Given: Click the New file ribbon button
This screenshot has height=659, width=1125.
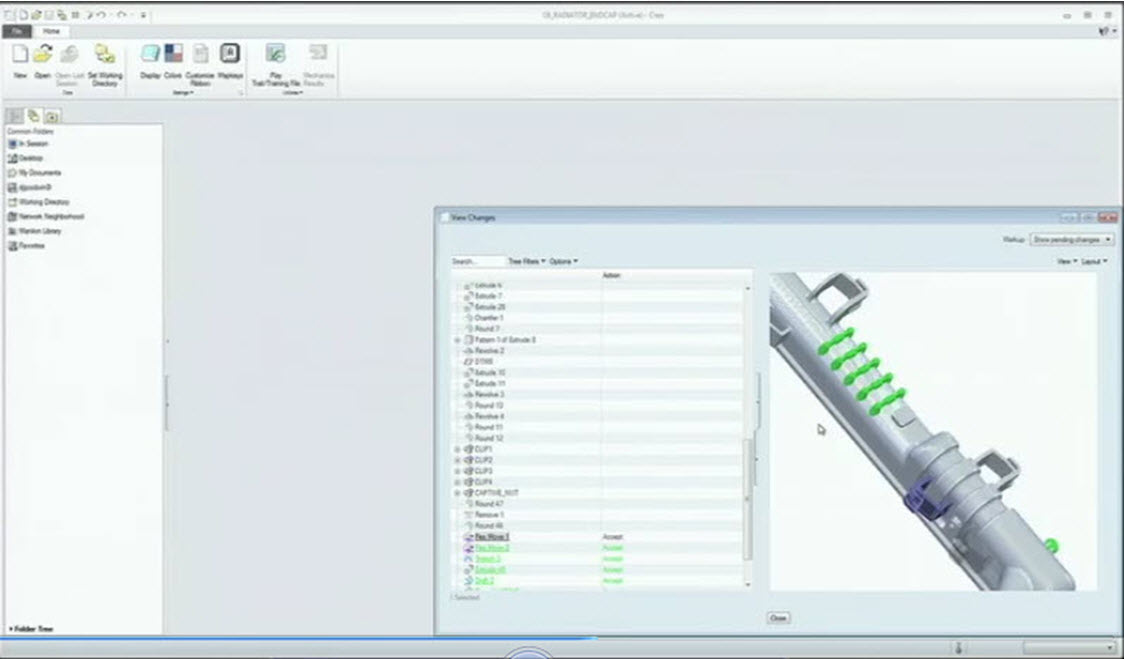Looking at the screenshot, I should (20, 60).
